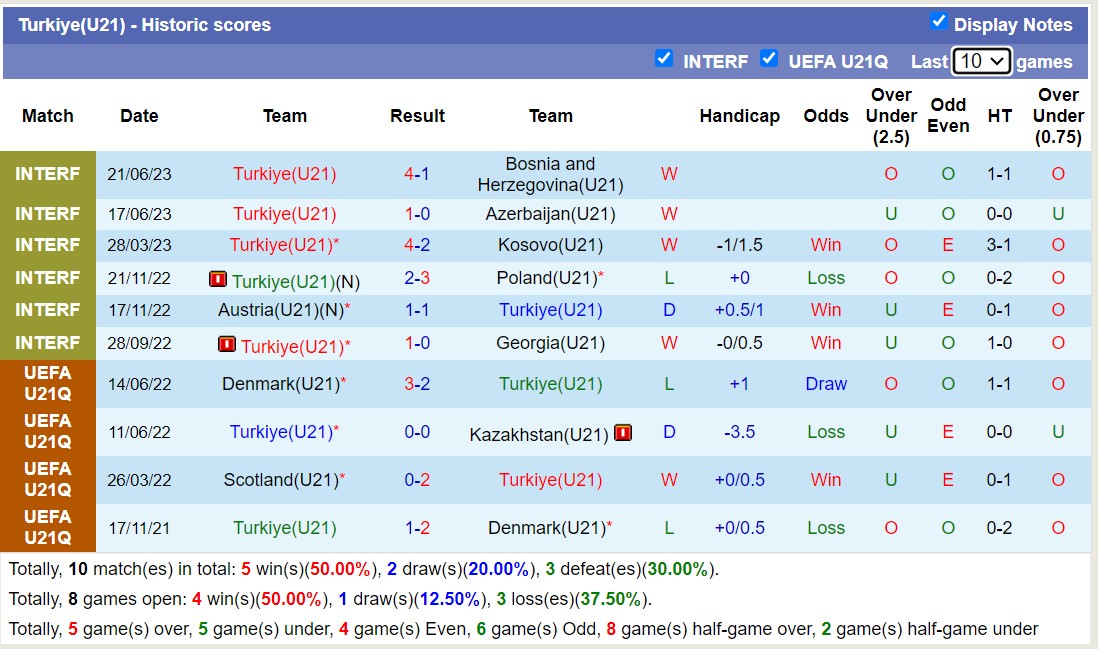Disable the INTERF filter checkbox
Screen dimensions: 1098x649
(664, 59)
